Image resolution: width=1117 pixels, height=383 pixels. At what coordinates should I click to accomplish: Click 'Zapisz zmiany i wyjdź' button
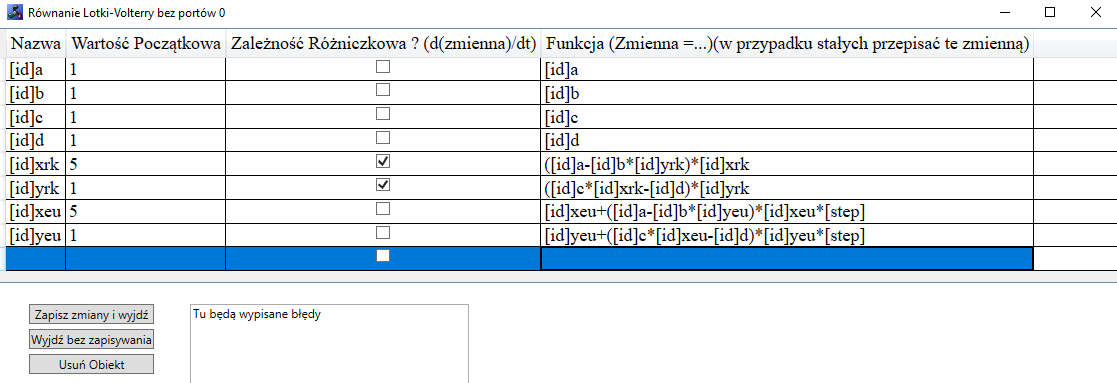[91, 314]
